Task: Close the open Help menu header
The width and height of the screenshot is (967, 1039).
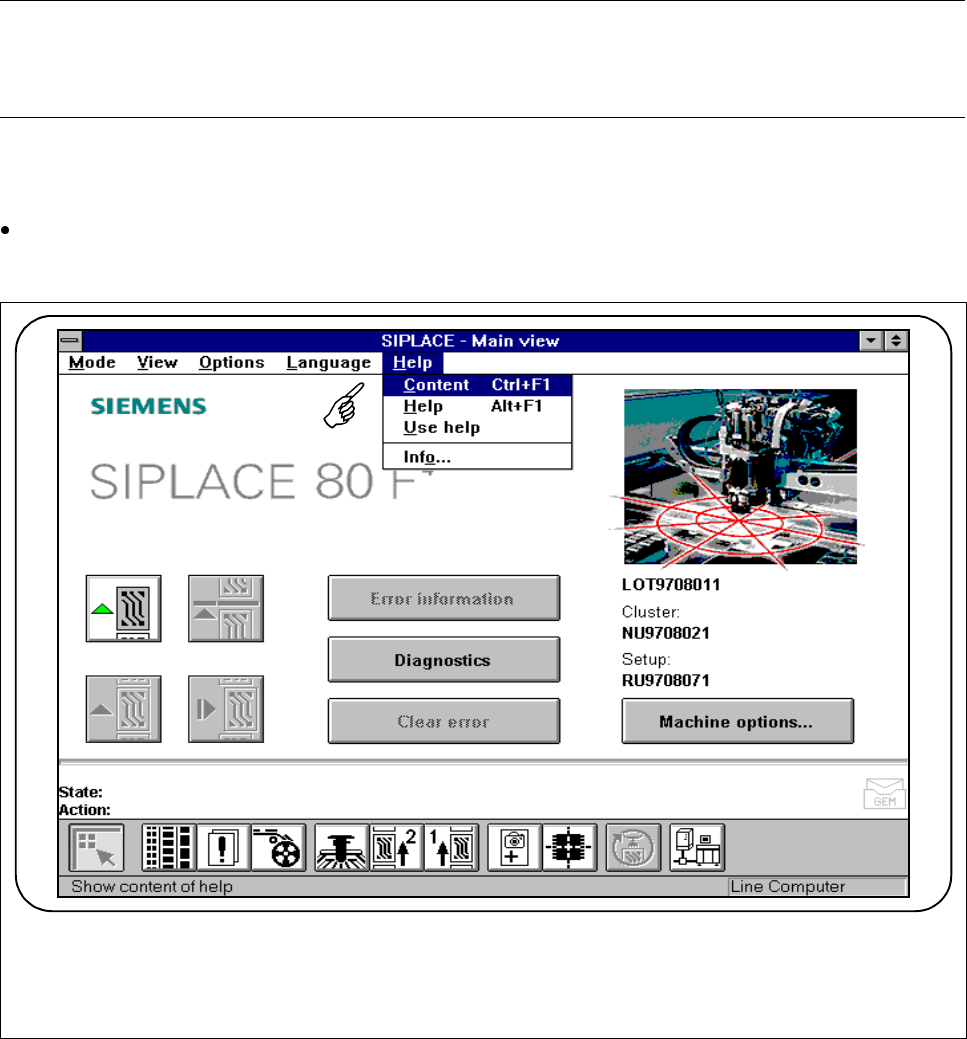Action: [x=412, y=362]
